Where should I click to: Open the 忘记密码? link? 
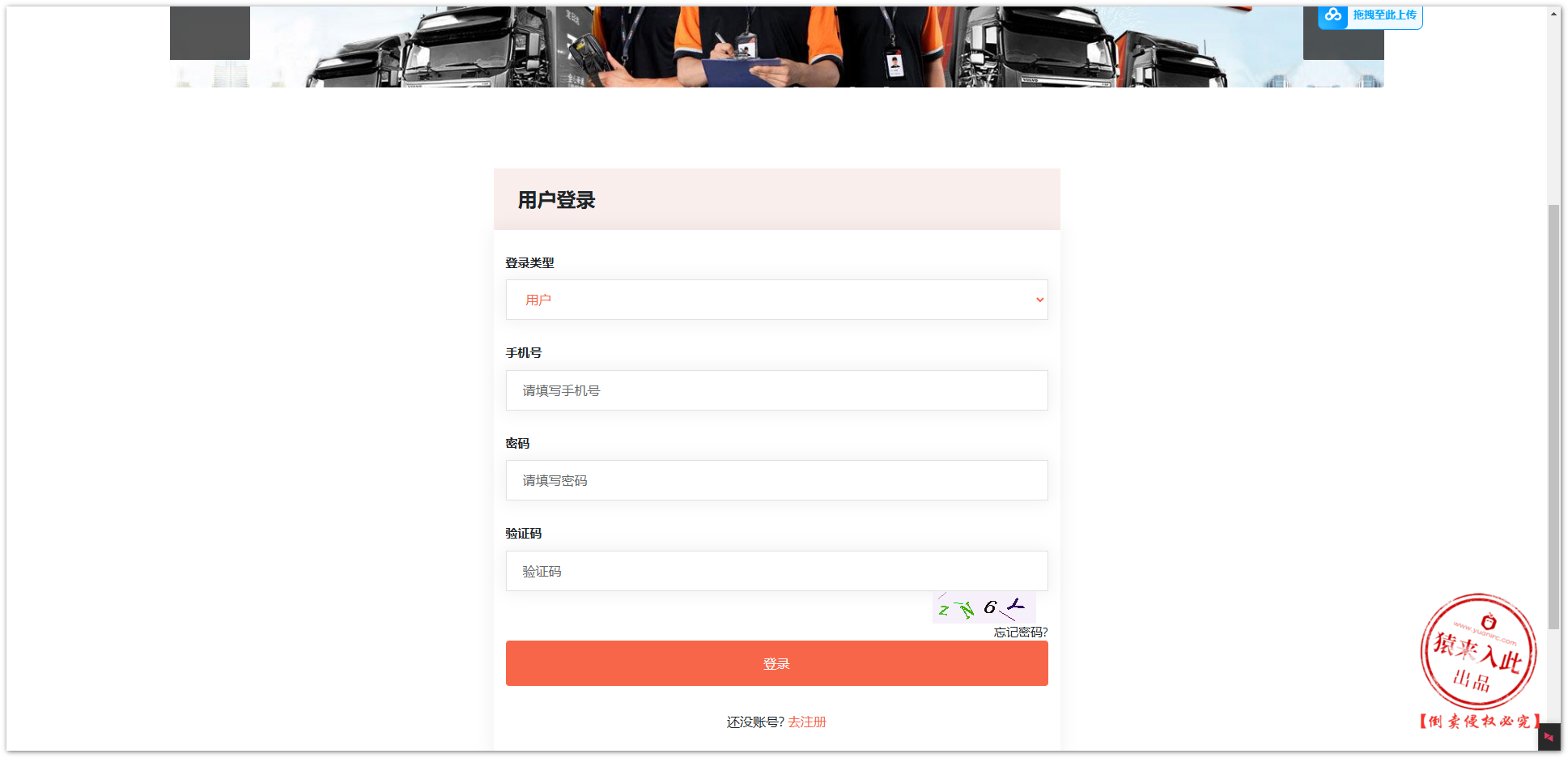[1021, 632]
